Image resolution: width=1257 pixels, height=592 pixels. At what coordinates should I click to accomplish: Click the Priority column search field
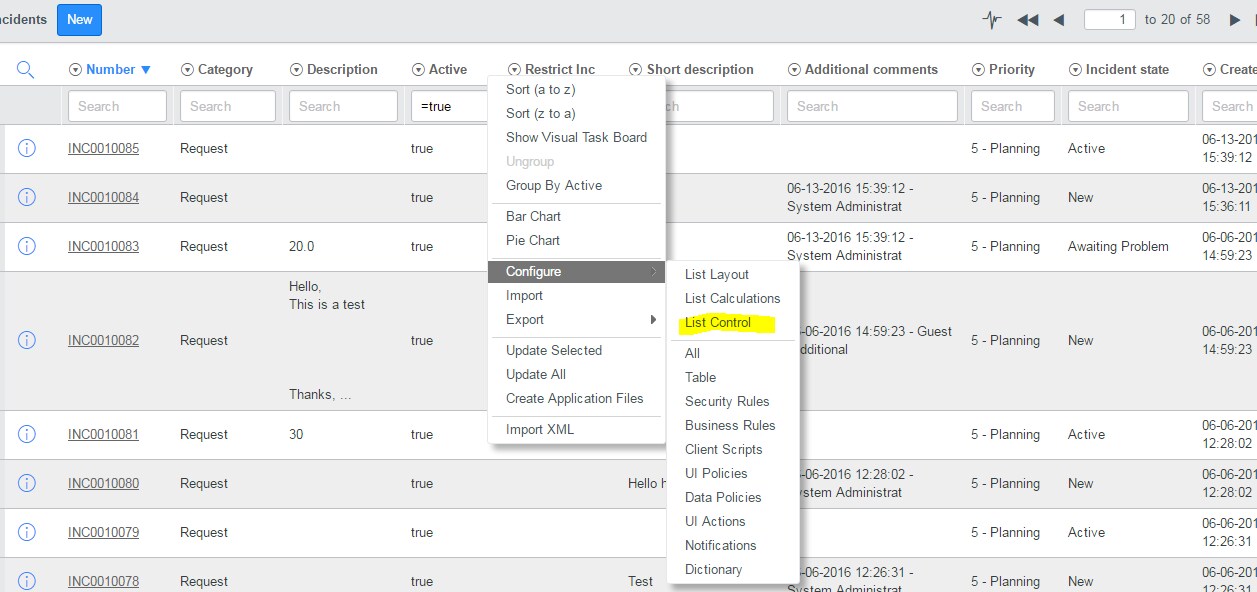click(x=1013, y=106)
